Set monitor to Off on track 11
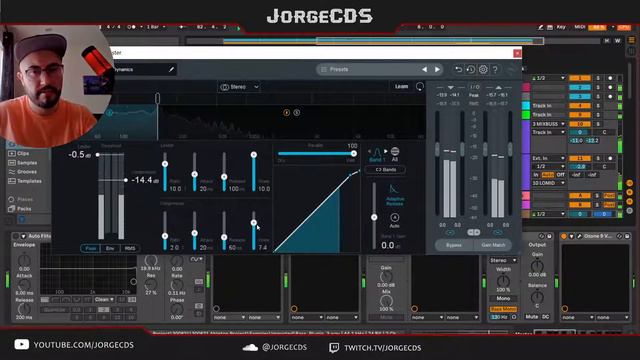The width and height of the screenshot is (640, 360). point(561,175)
